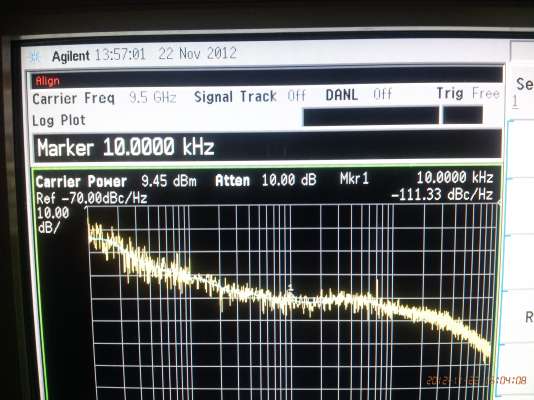Click the 22 Nov 2012 date display
The image size is (534, 400).
198,53
